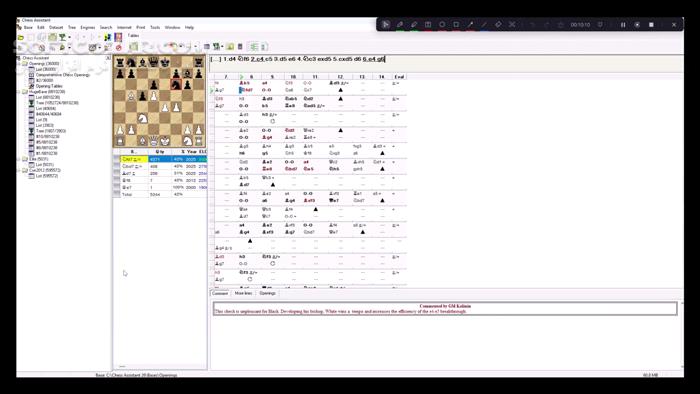Open the Help menu
Viewport: 700px width, 394px height.
pyautogui.click(x=189, y=28)
